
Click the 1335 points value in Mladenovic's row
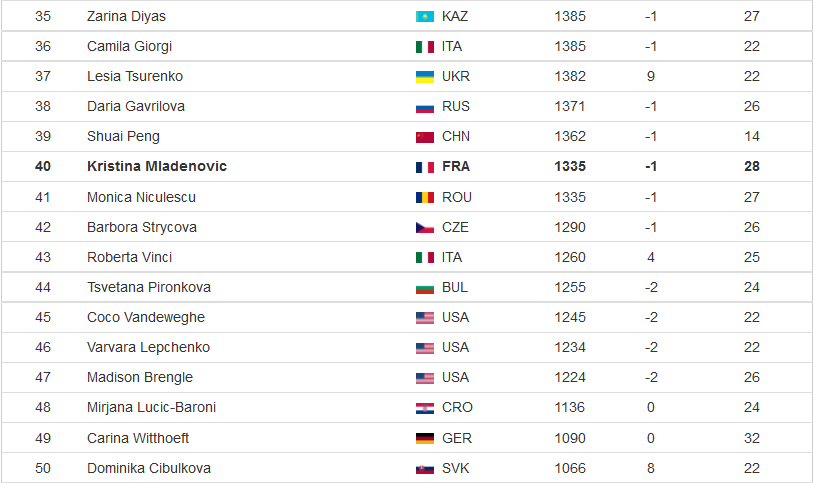click(570, 166)
